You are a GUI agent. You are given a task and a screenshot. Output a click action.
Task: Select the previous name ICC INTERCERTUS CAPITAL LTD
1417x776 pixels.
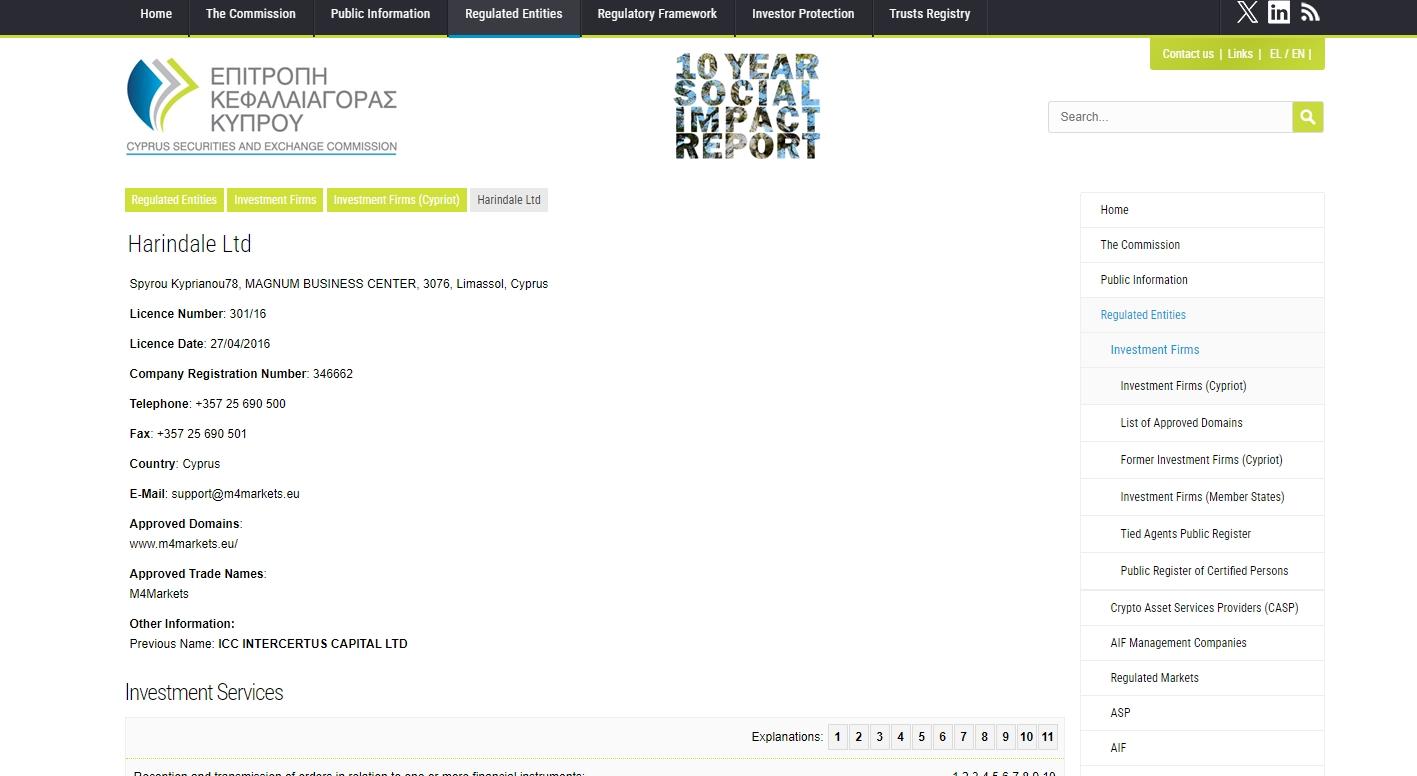pos(313,644)
